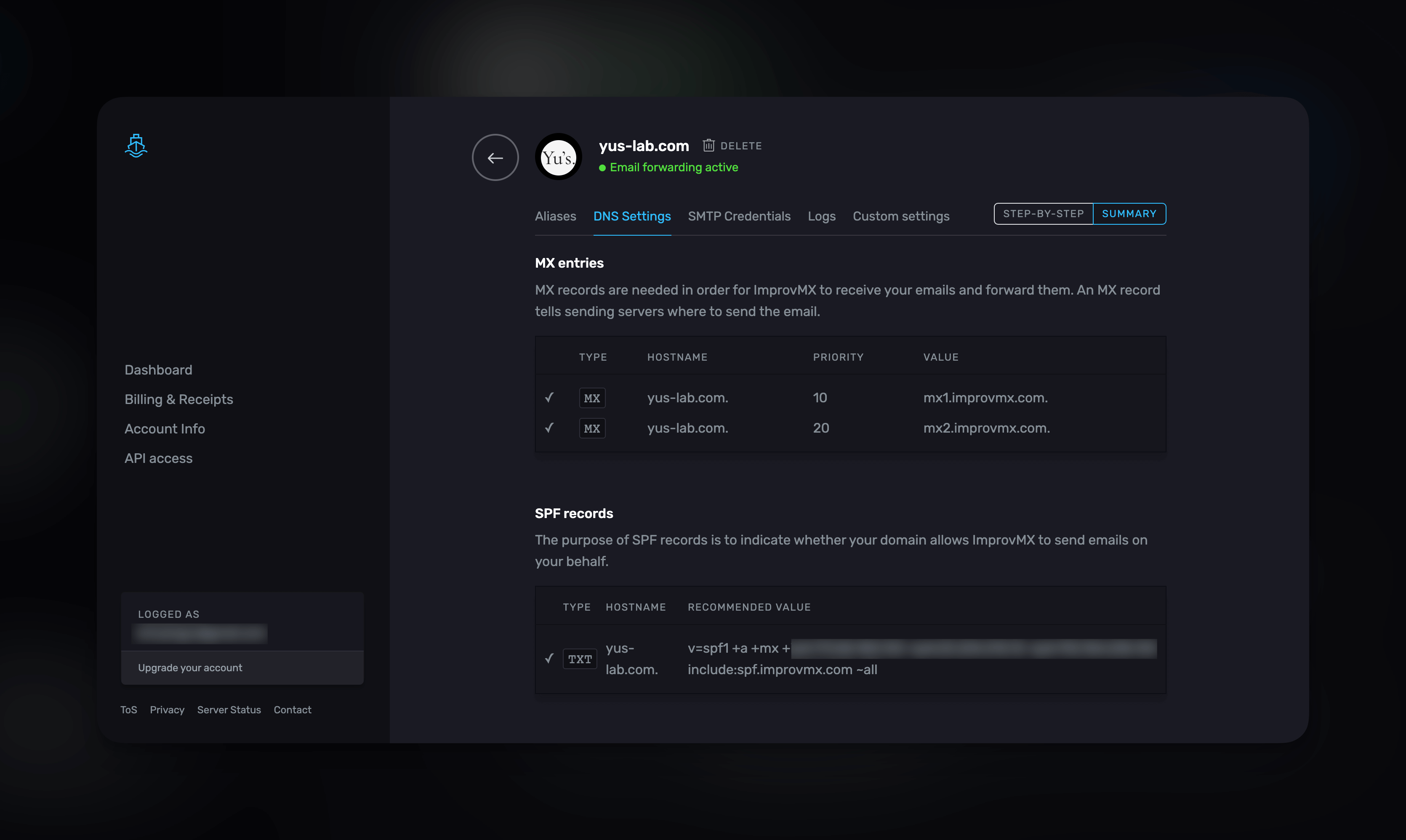The image size is (1406, 840).
Task: Click the checkmark on mx2.improvmx.com row
Action: (549, 428)
